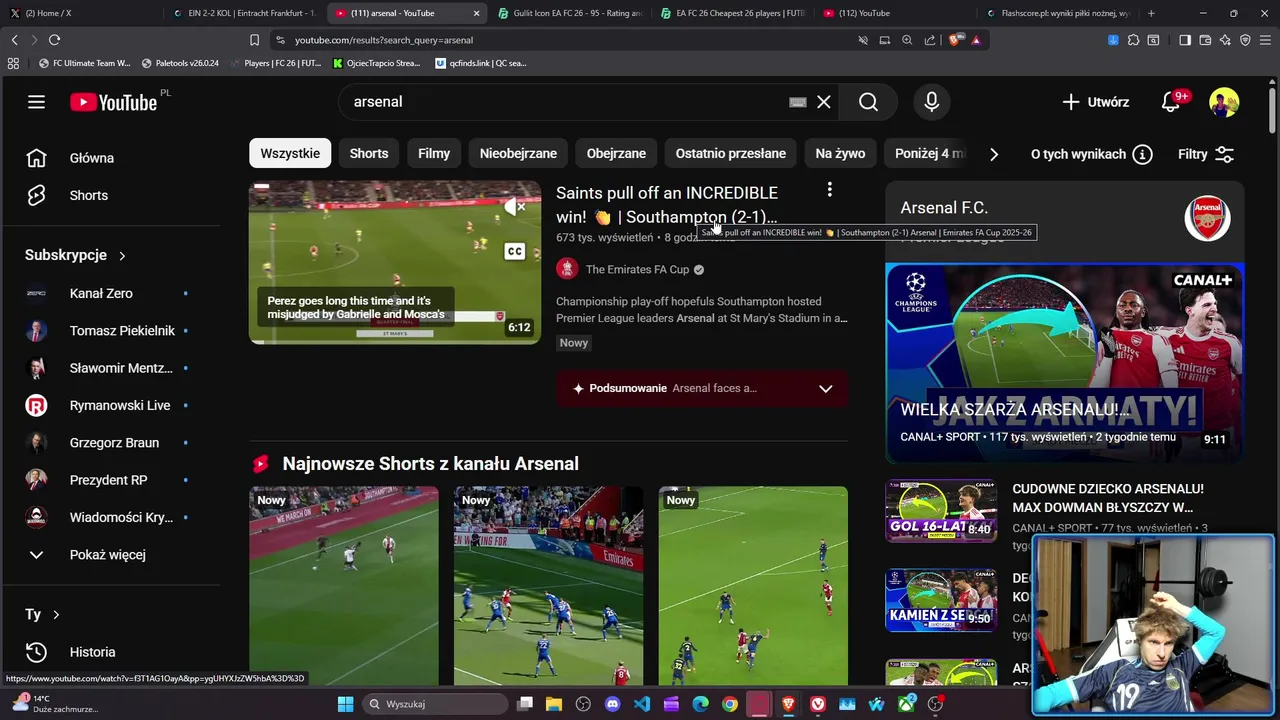Open a new browser tab with plus
Image resolution: width=1280 pixels, height=720 pixels.
(1151, 13)
